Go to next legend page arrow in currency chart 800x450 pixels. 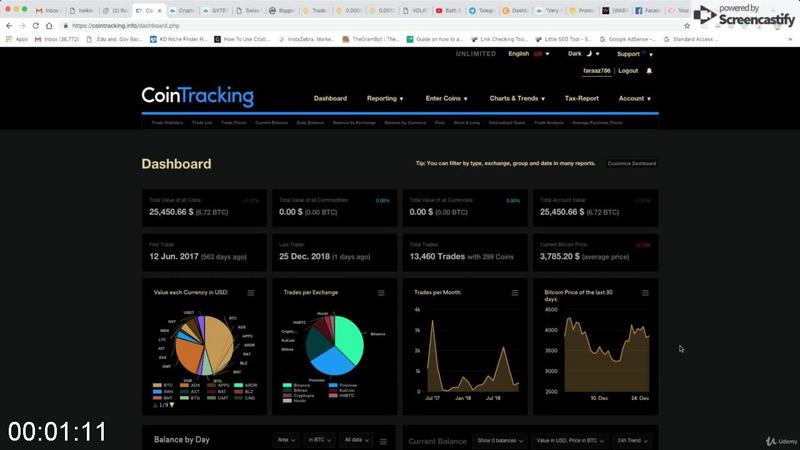coord(172,405)
